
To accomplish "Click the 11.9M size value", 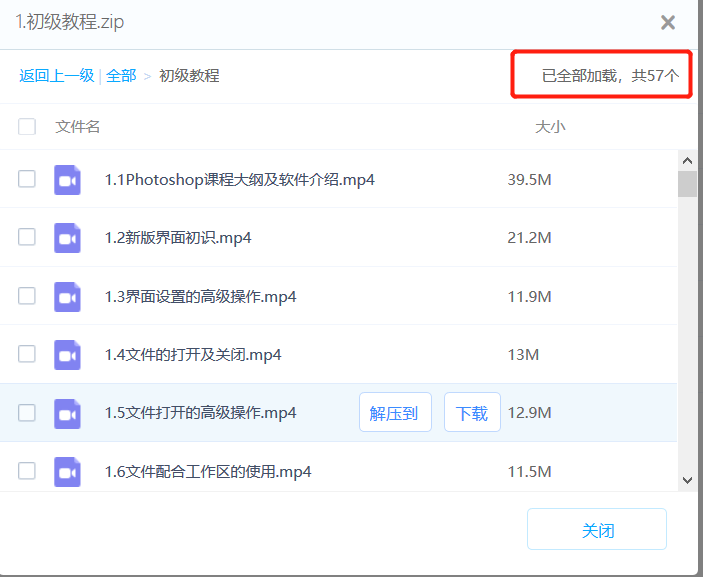I will pyautogui.click(x=529, y=296).
